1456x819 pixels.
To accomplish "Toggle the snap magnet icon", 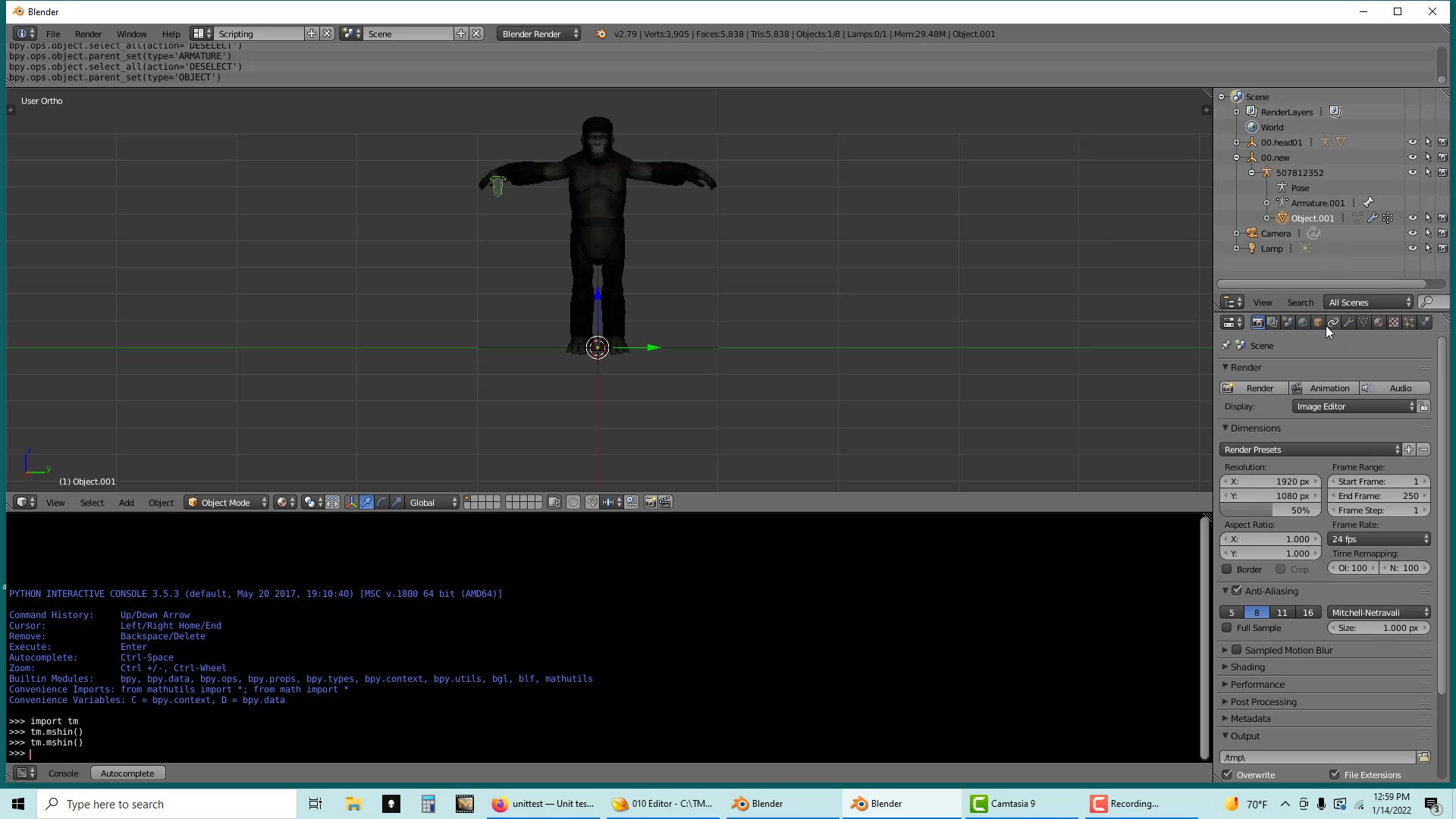I will (x=591, y=502).
